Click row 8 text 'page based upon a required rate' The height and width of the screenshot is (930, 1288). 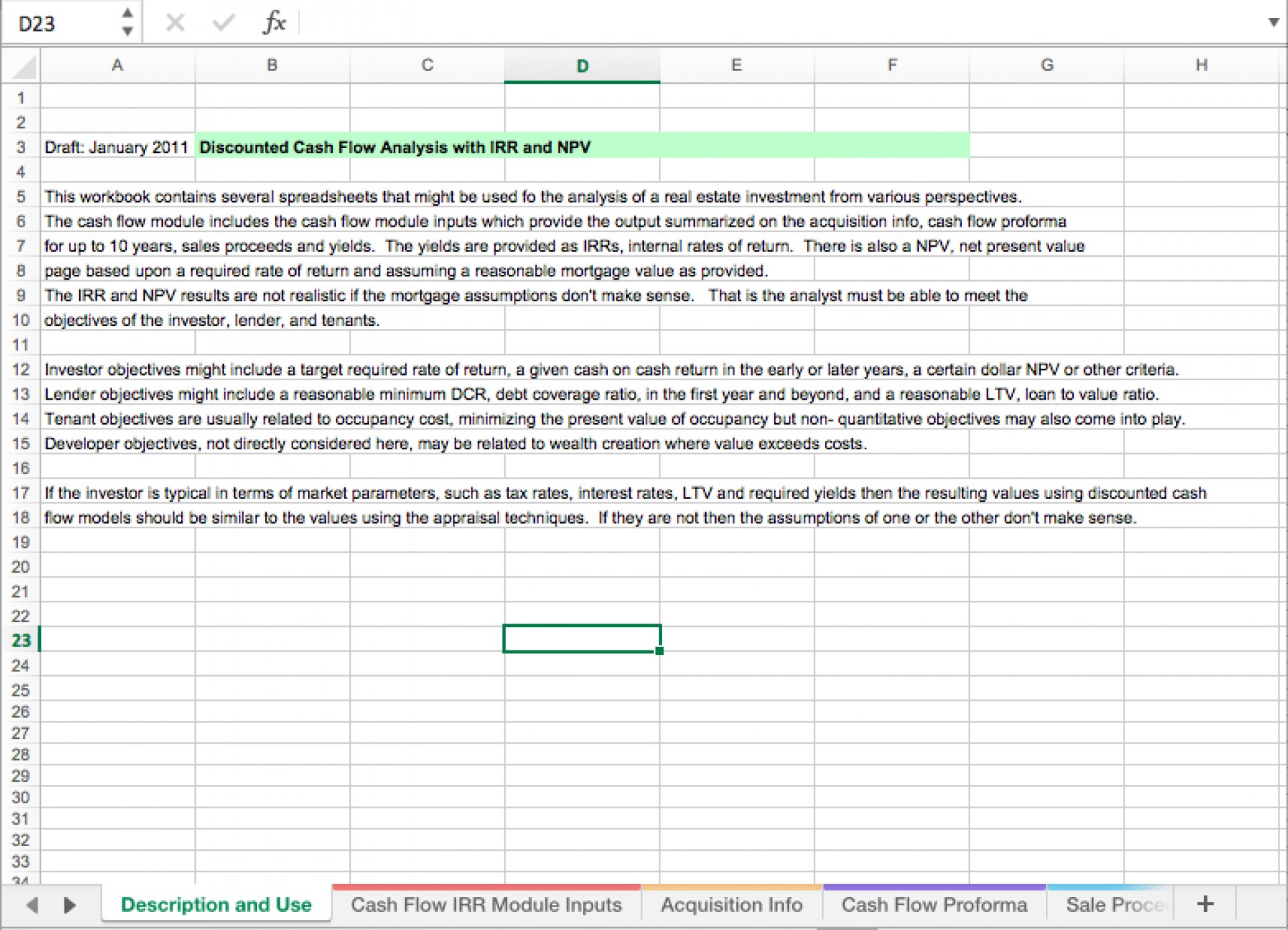click(x=406, y=271)
